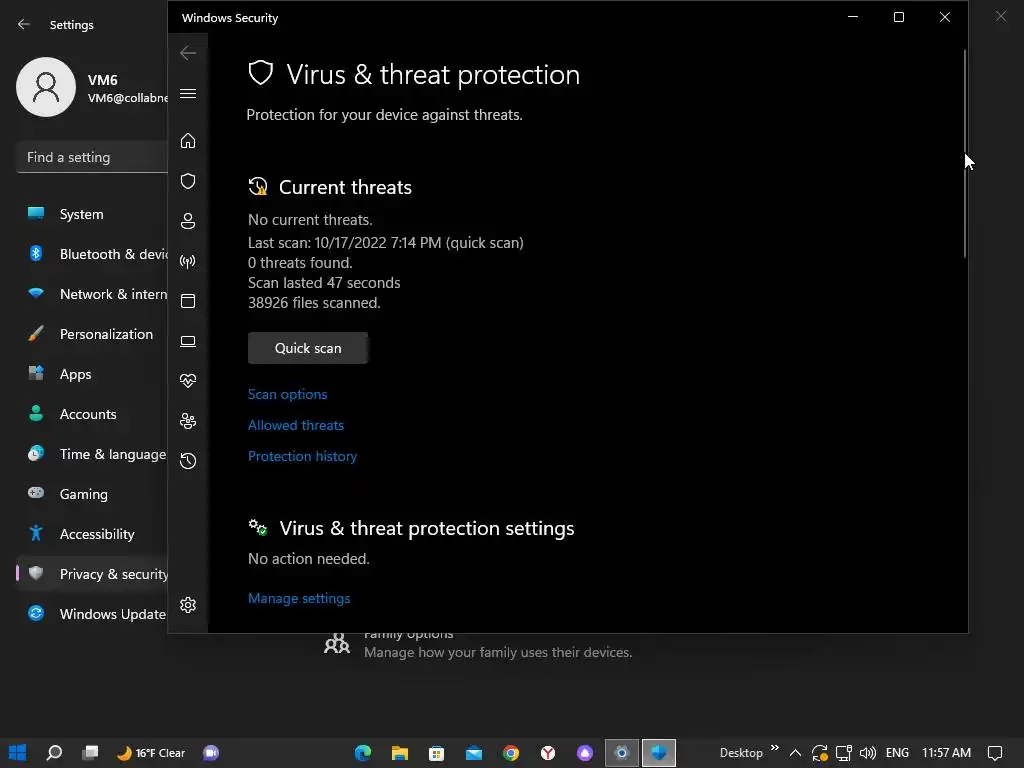Open Firewall & network protection sidebar icon
The height and width of the screenshot is (768, 1024).
click(187, 261)
